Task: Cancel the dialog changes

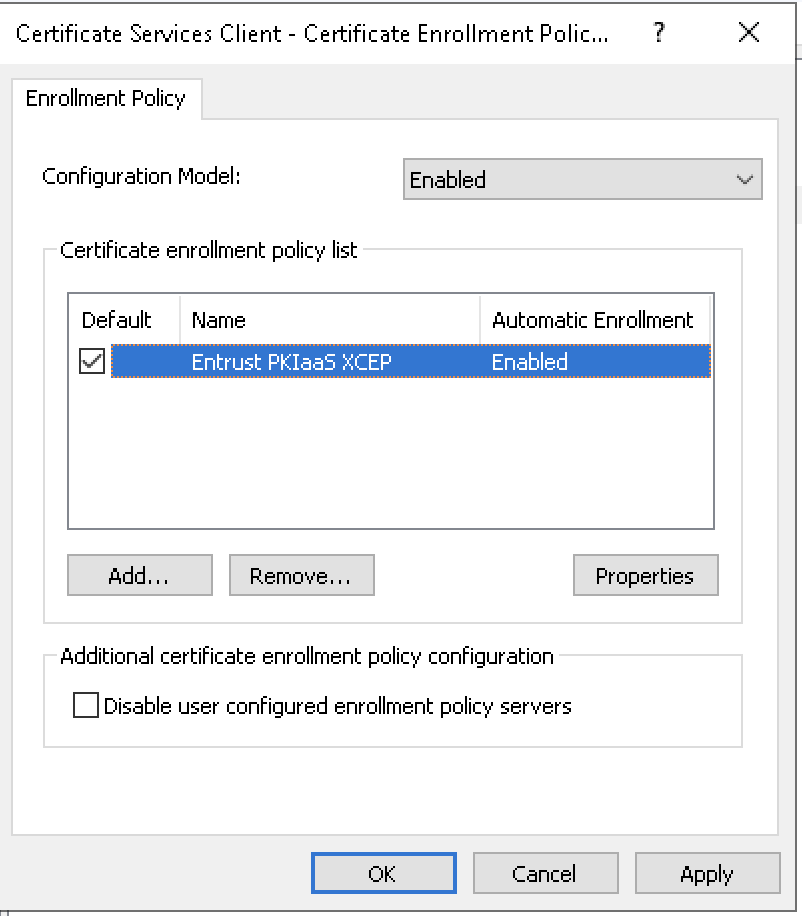Action: tap(545, 873)
